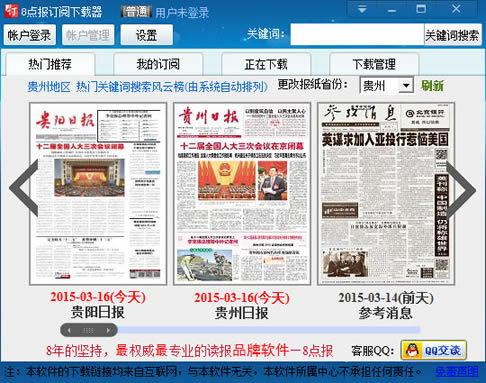Click the scrollbar right arrow
Viewport: 486px width, 383px height.
(x=108, y=330)
